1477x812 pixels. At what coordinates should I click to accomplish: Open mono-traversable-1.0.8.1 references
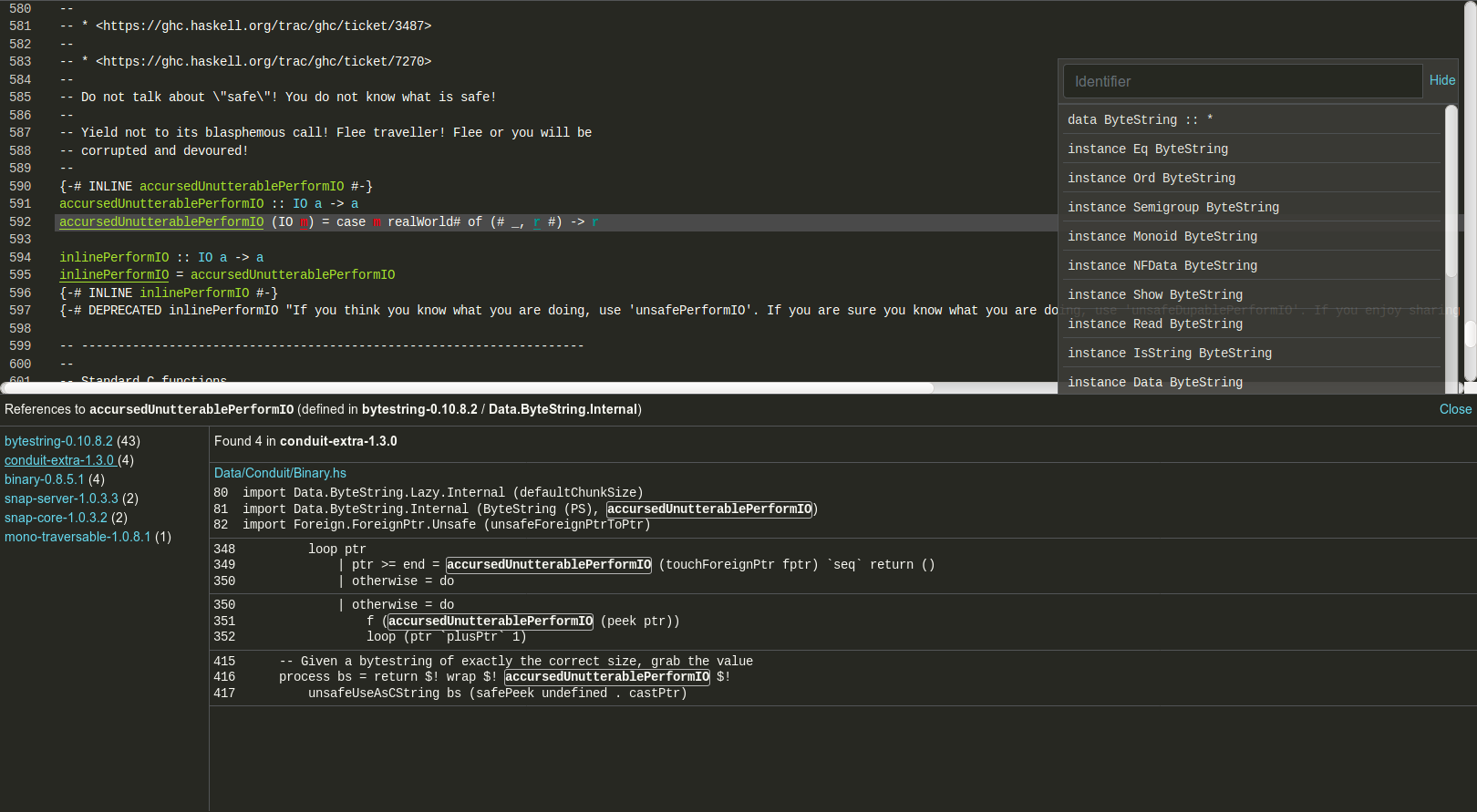coord(77,537)
